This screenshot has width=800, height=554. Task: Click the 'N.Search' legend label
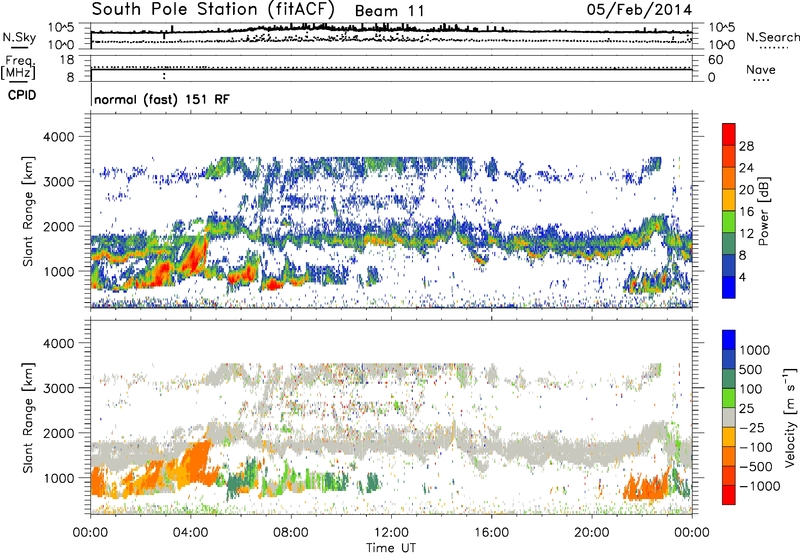pyautogui.click(x=772, y=37)
